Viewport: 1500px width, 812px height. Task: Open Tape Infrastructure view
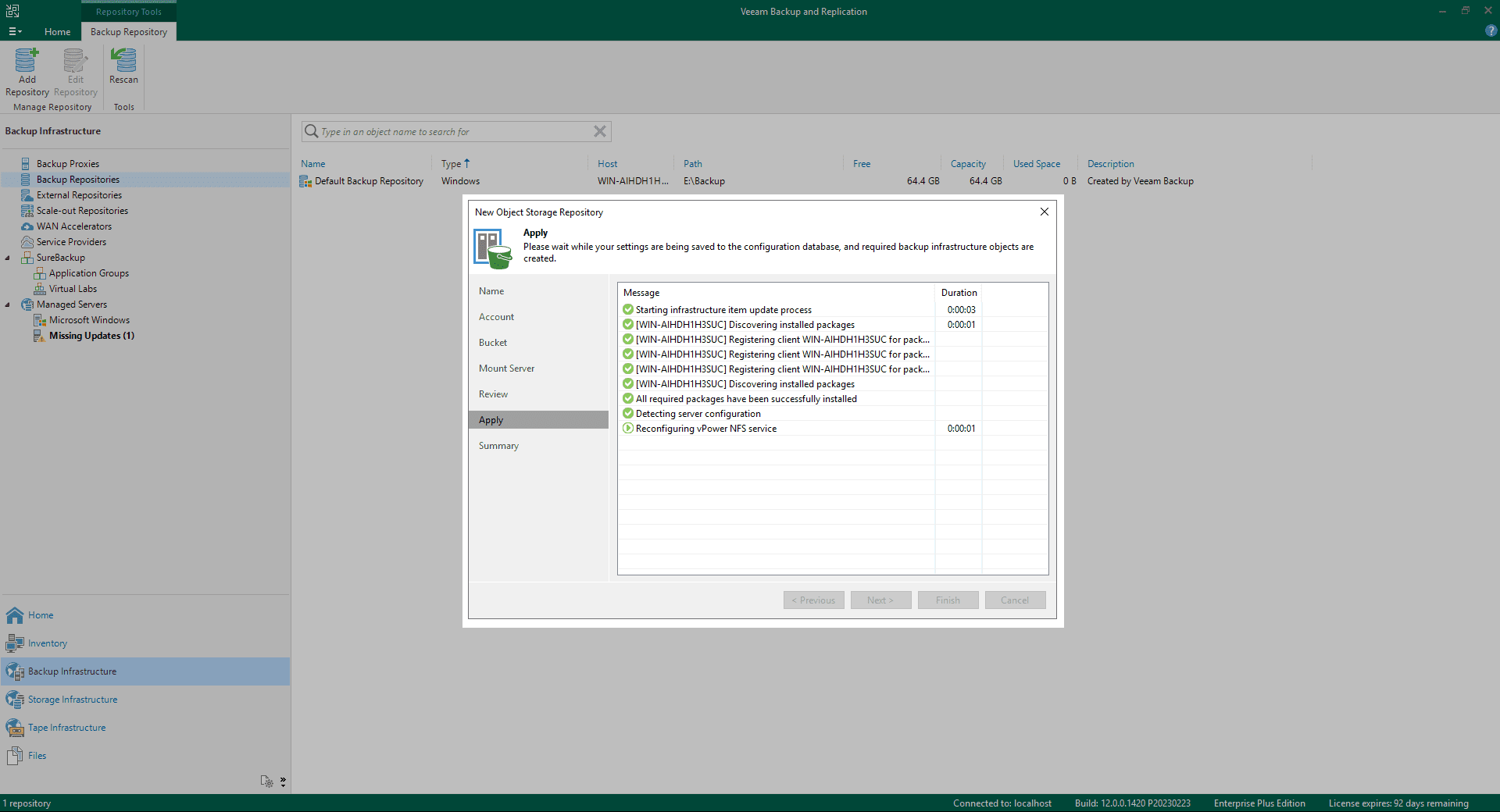[x=66, y=728]
